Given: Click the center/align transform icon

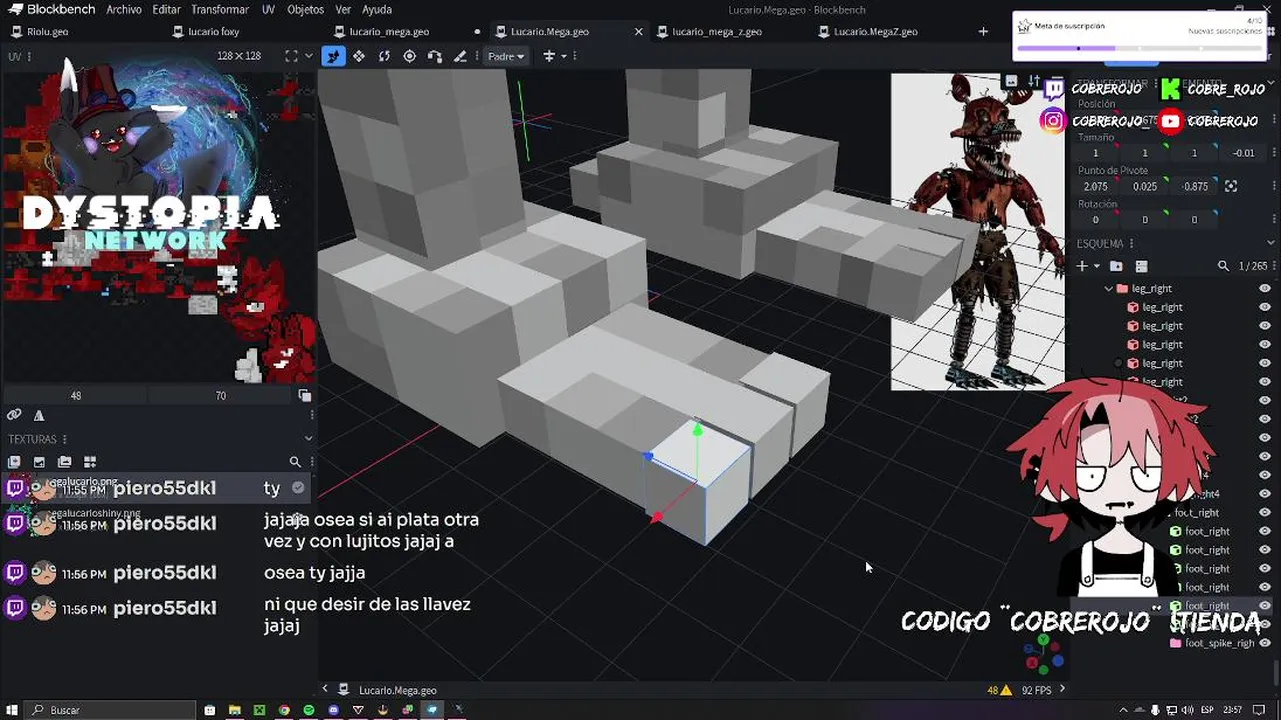Looking at the screenshot, I should (549, 56).
